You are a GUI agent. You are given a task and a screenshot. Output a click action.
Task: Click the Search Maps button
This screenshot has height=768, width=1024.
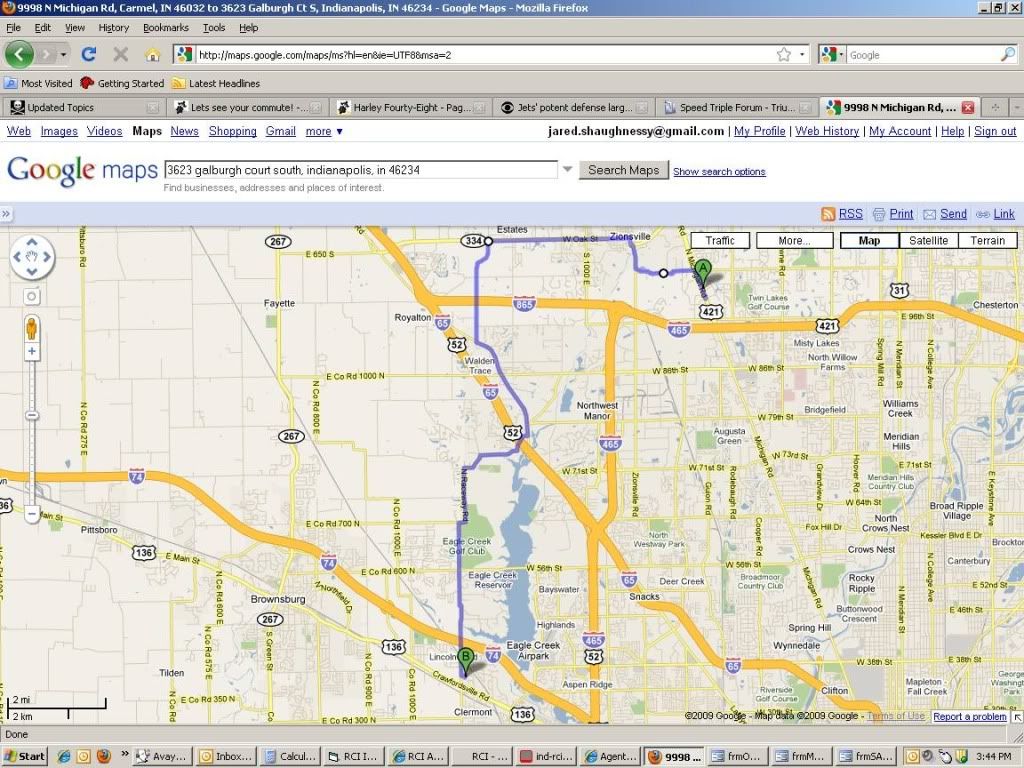pyautogui.click(x=624, y=170)
